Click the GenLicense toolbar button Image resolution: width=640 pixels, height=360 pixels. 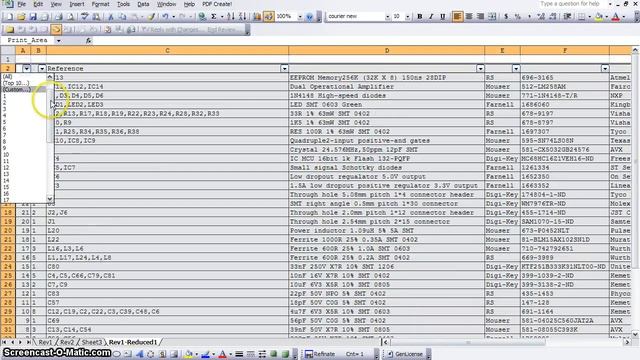click(405, 354)
